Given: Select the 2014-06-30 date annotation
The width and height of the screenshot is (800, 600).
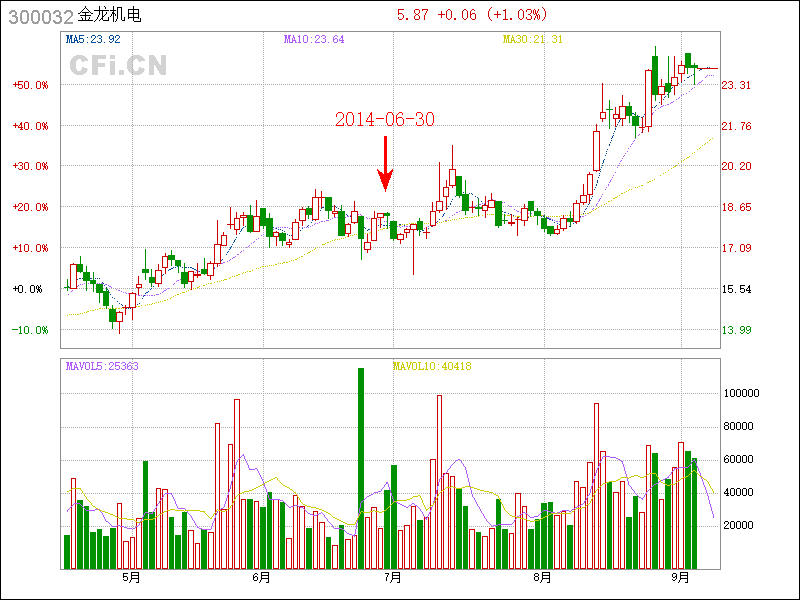Looking at the screenshot, I should pyautogui.click(x=385, y=119).
